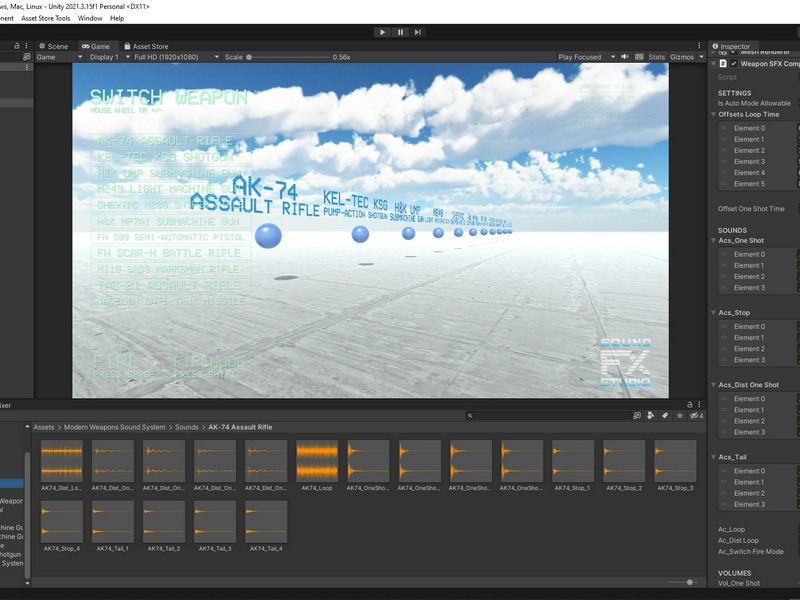
Task: Select the AK74_Stop_3 audio clip
Action: [x=675, y=466]
